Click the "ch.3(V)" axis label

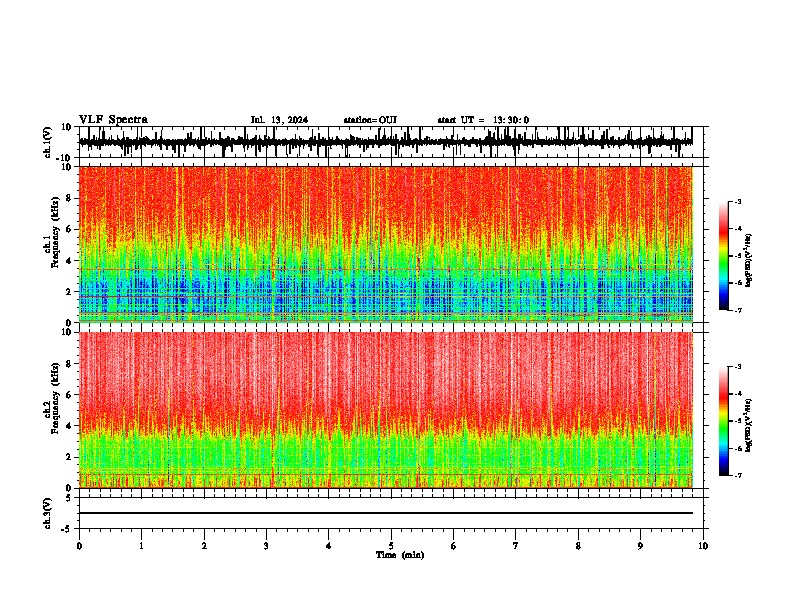[x=48, y=513]
